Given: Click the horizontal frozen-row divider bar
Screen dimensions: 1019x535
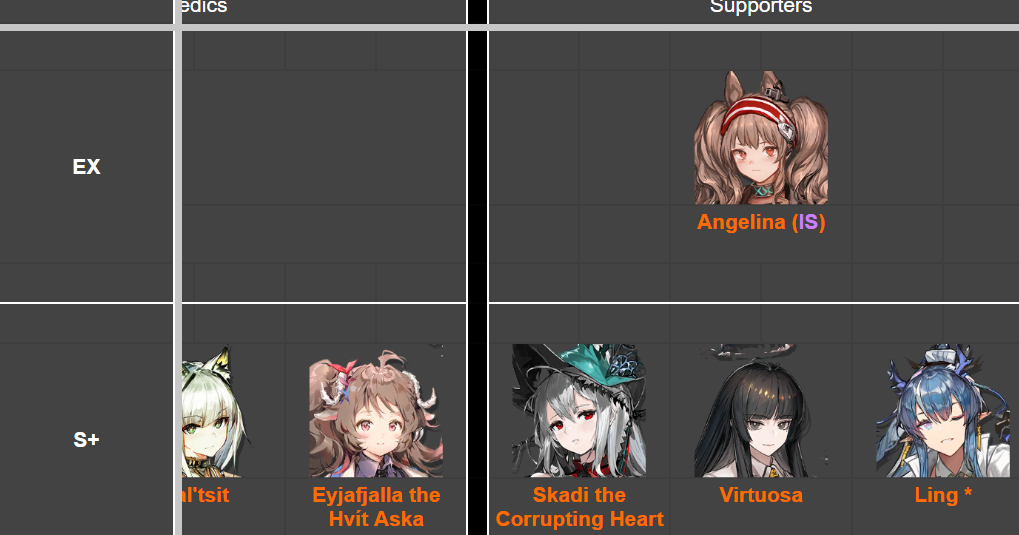Looking at the screenshot, I should [510, 28].
